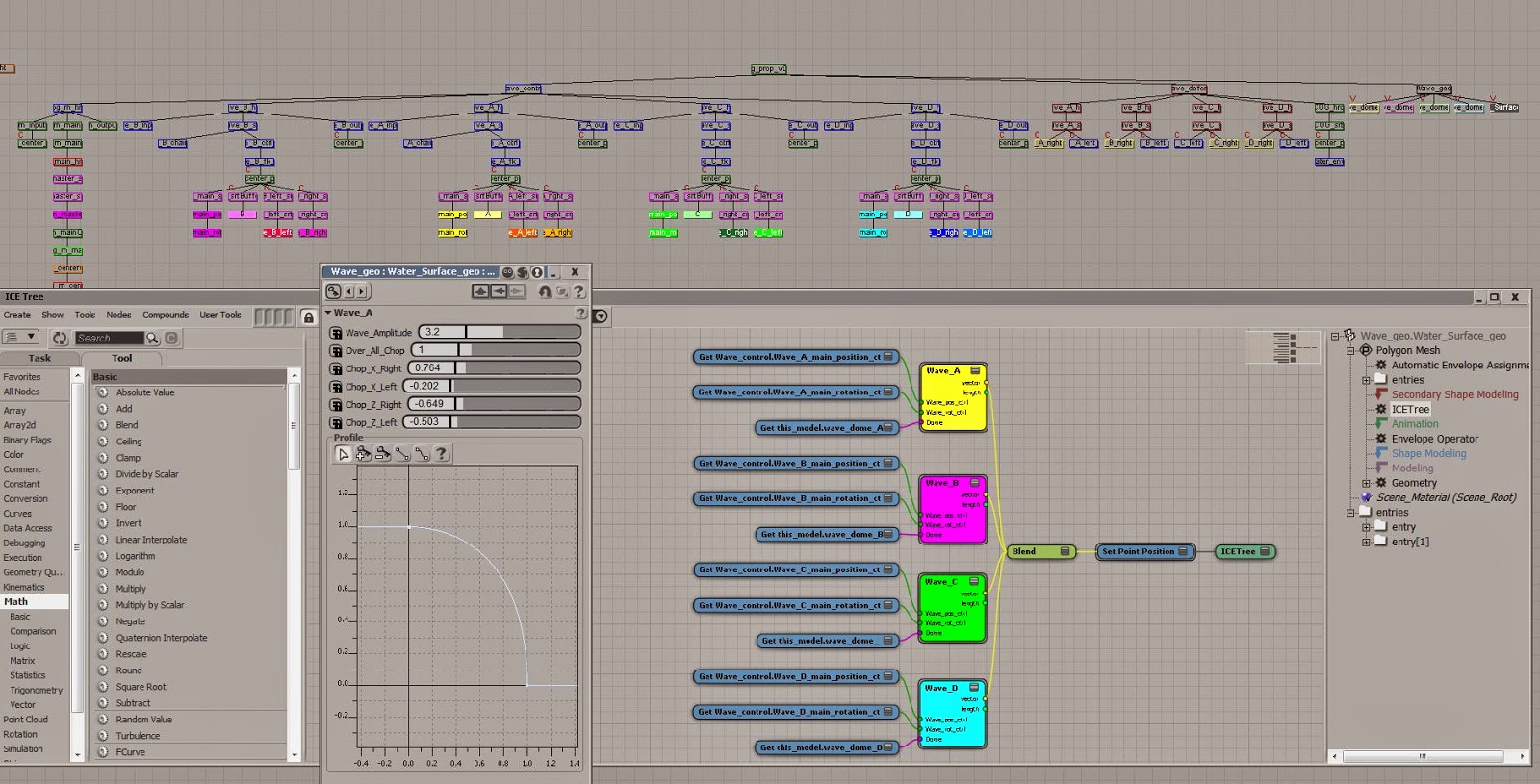Select the Kinematics category
Viewport: 1540px width, 784px height.
coord(24,587)
